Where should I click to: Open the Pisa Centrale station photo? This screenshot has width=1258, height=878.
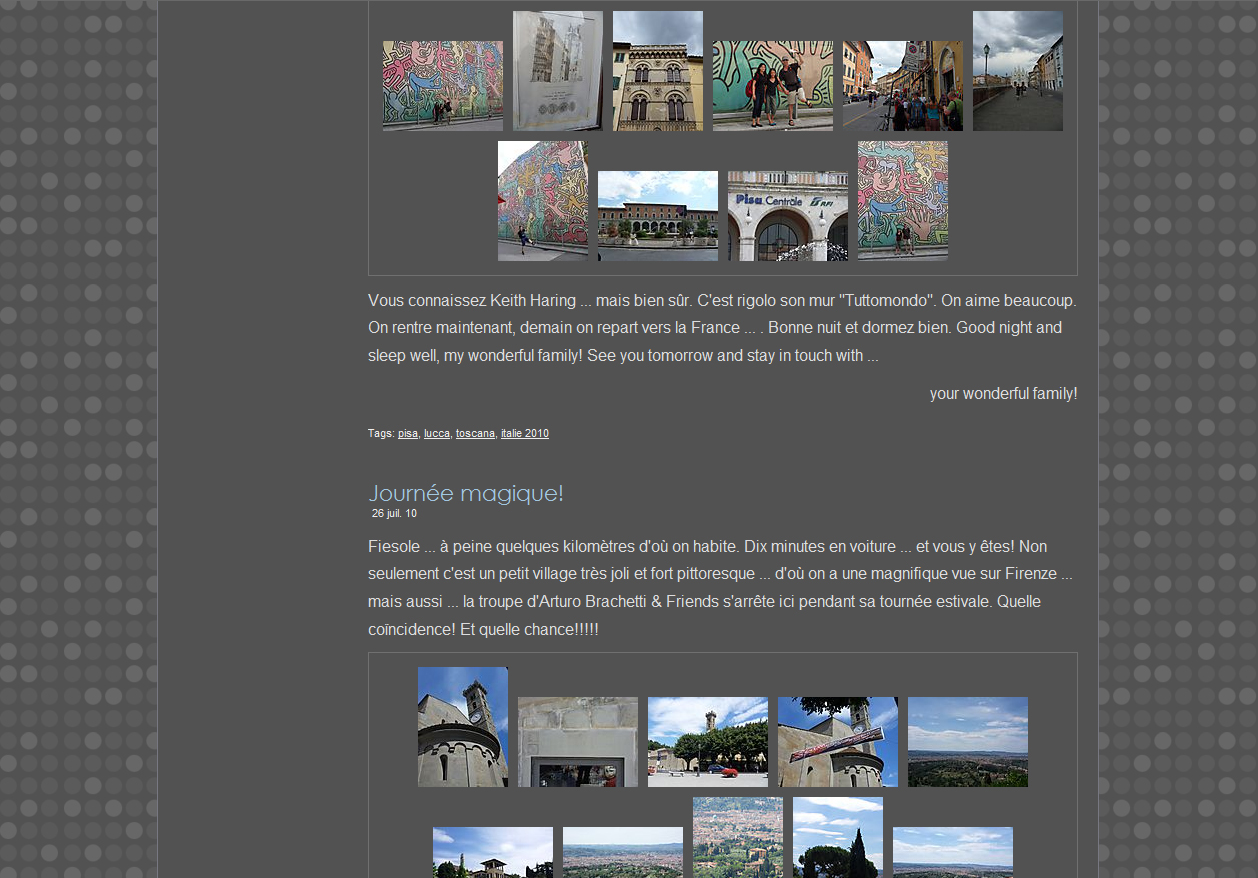pyautogui.click(x=787, y=215)
